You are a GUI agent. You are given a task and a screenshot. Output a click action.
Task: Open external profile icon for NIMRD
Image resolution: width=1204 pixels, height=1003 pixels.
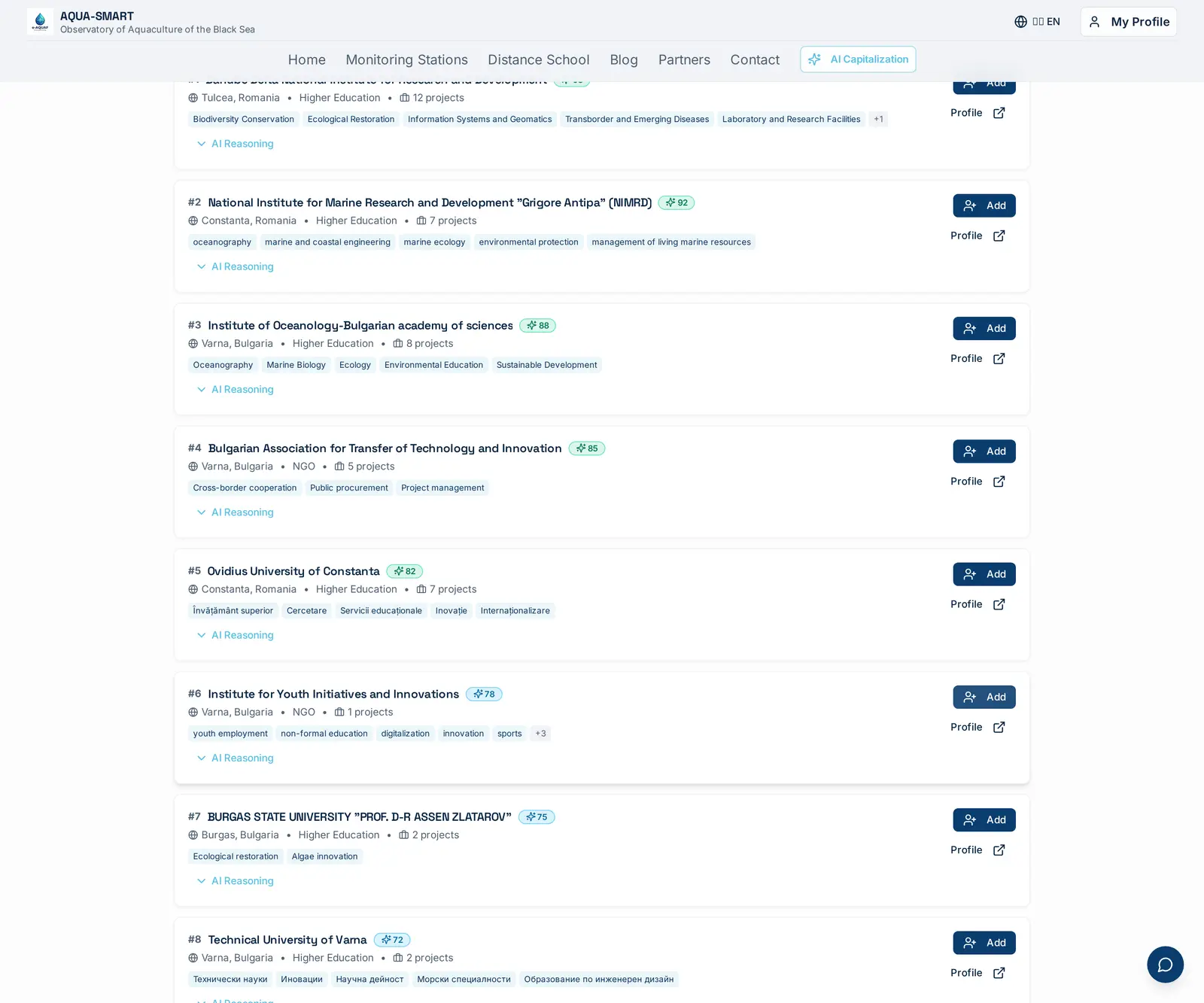[999, 236]
